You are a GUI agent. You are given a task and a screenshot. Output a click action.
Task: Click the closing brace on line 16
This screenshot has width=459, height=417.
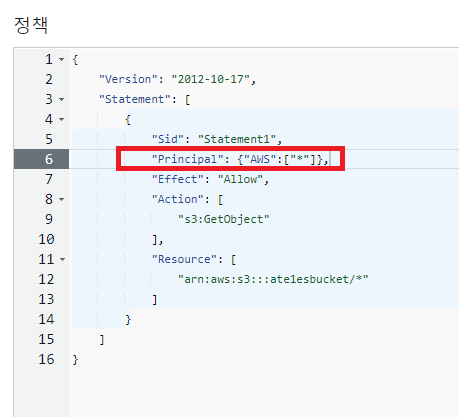(75, 360)
